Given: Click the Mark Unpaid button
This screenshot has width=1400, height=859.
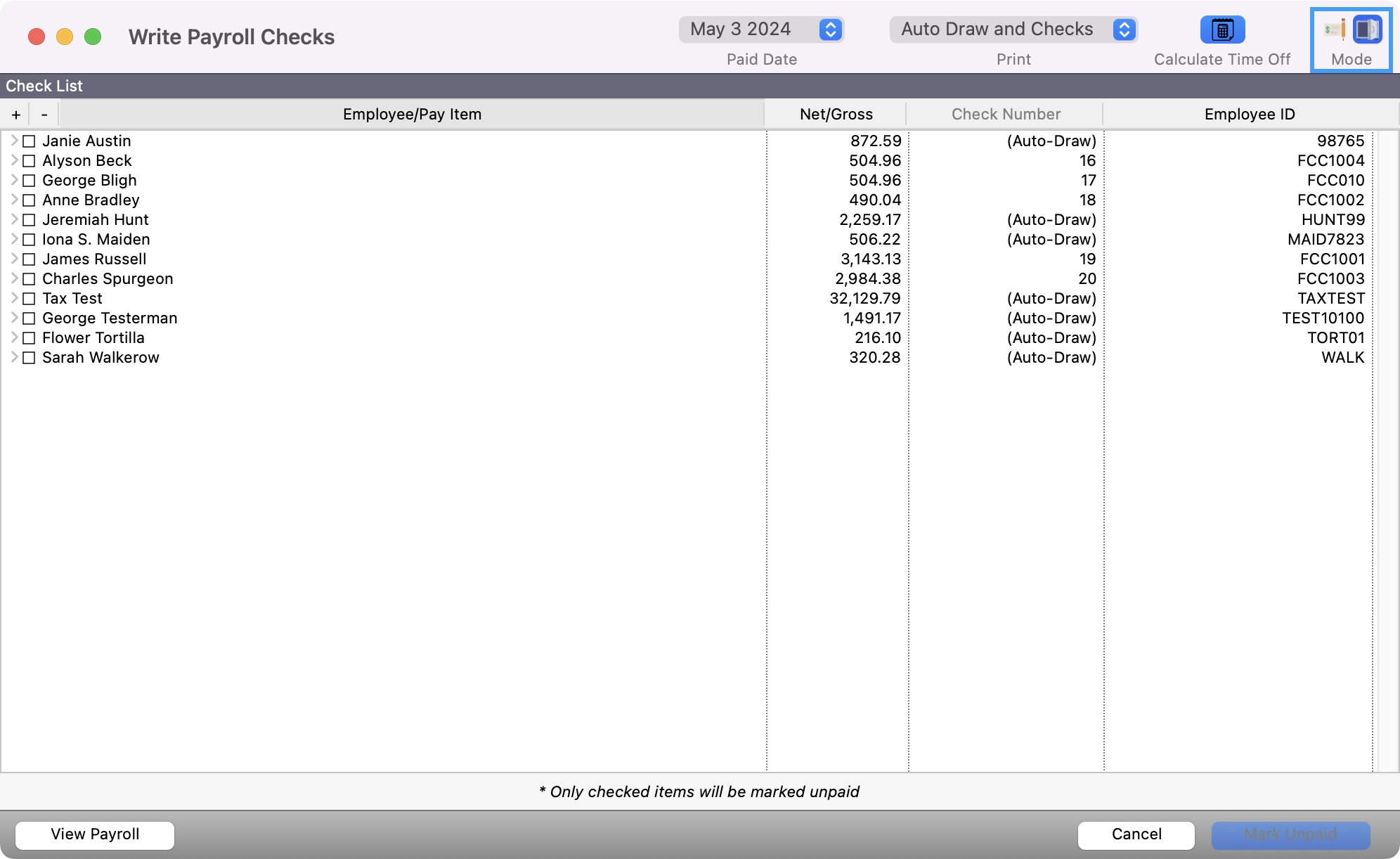Looking at the screenshot, I should (1290, 834).
